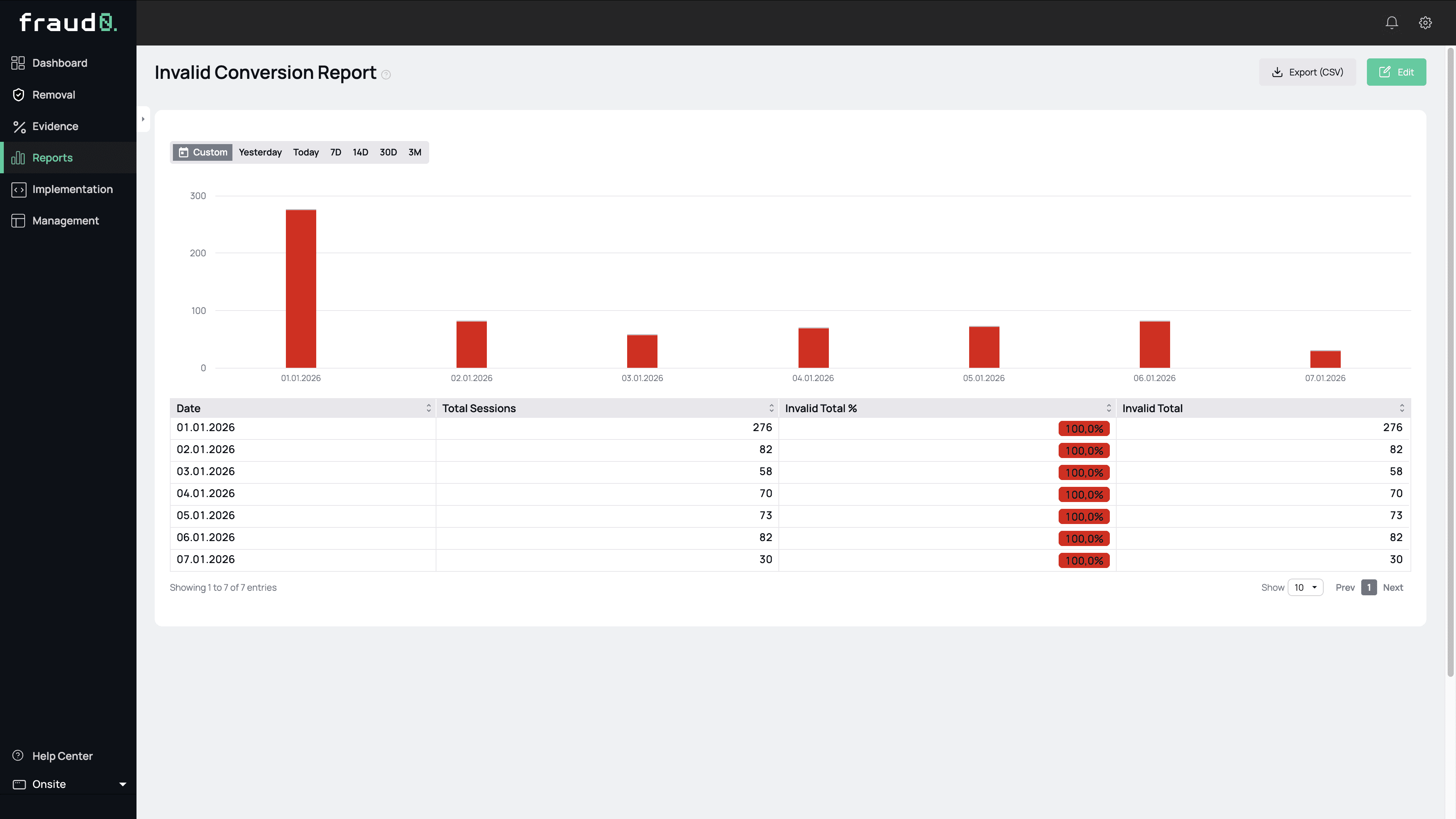This screenshot has width=1456, height=819.
Task: Open the Show entries dropdown
Action: click(x=1305, y=587)
